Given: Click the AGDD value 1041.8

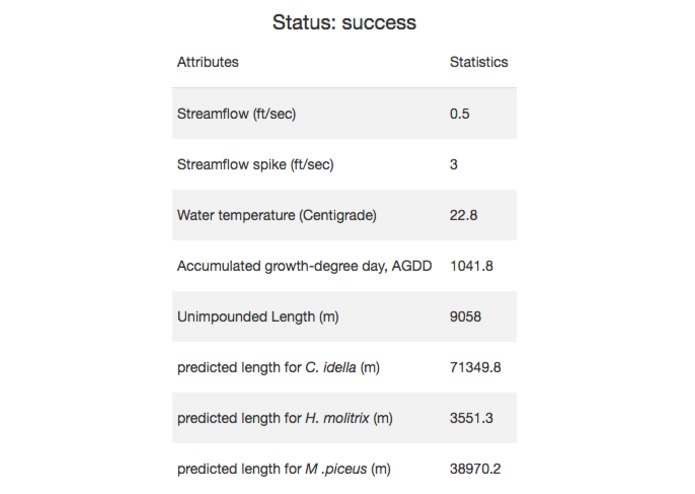Looking at the screenshot, I should coord(471,267).
